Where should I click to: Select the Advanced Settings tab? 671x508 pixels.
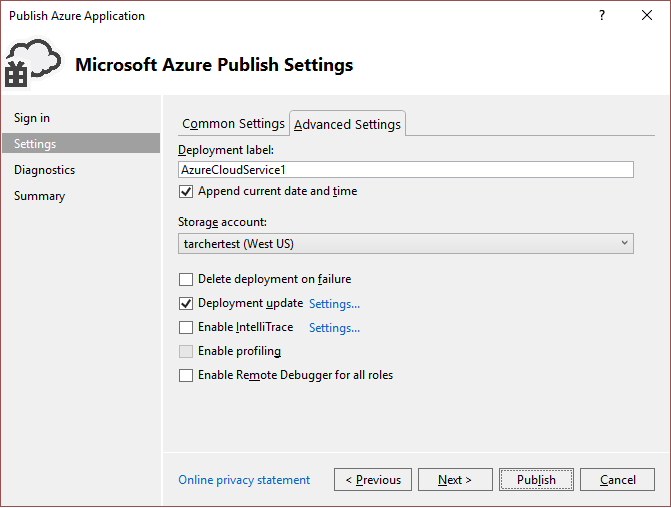[x=347, y=124]
